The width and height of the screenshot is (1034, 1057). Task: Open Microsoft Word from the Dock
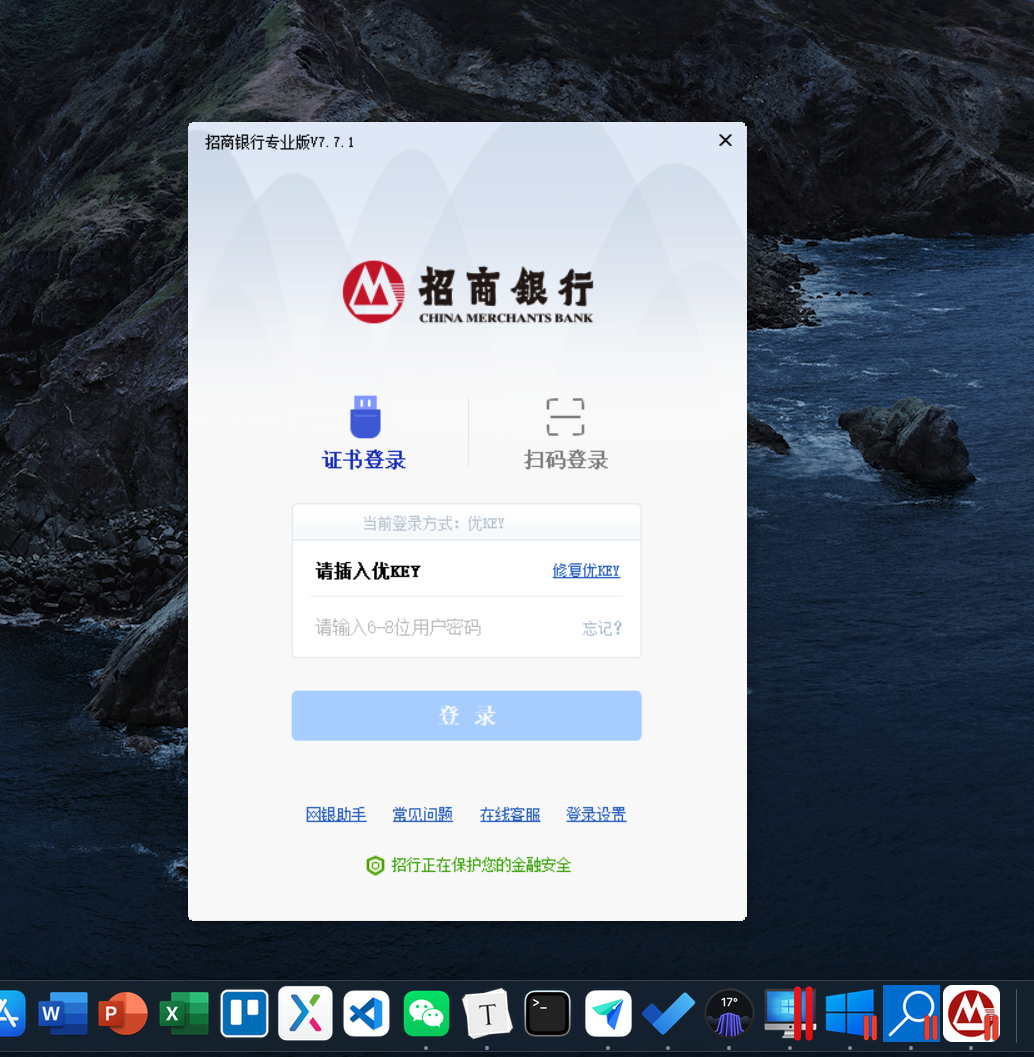pos(63,1013)
